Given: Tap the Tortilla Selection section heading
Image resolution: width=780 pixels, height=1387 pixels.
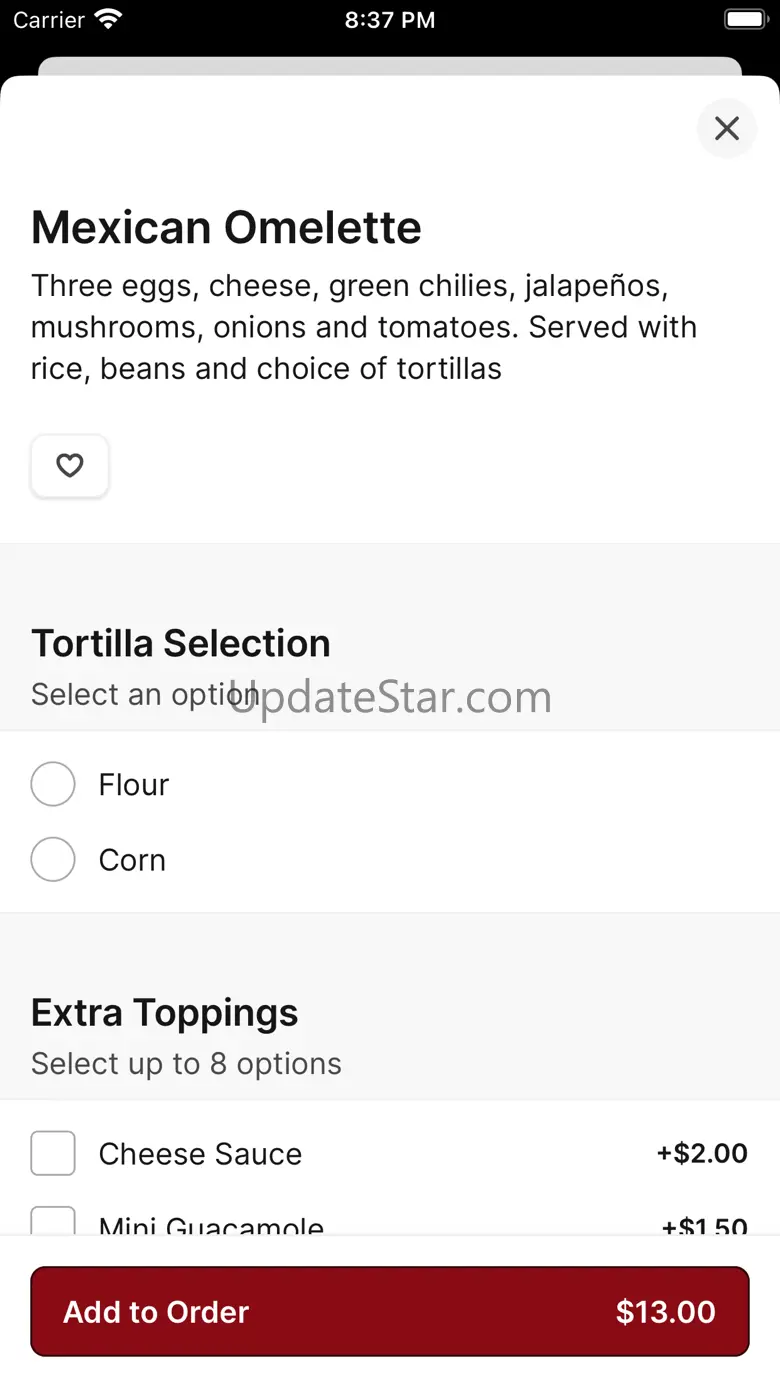Looking at the screenshot, I should (181, 643).
